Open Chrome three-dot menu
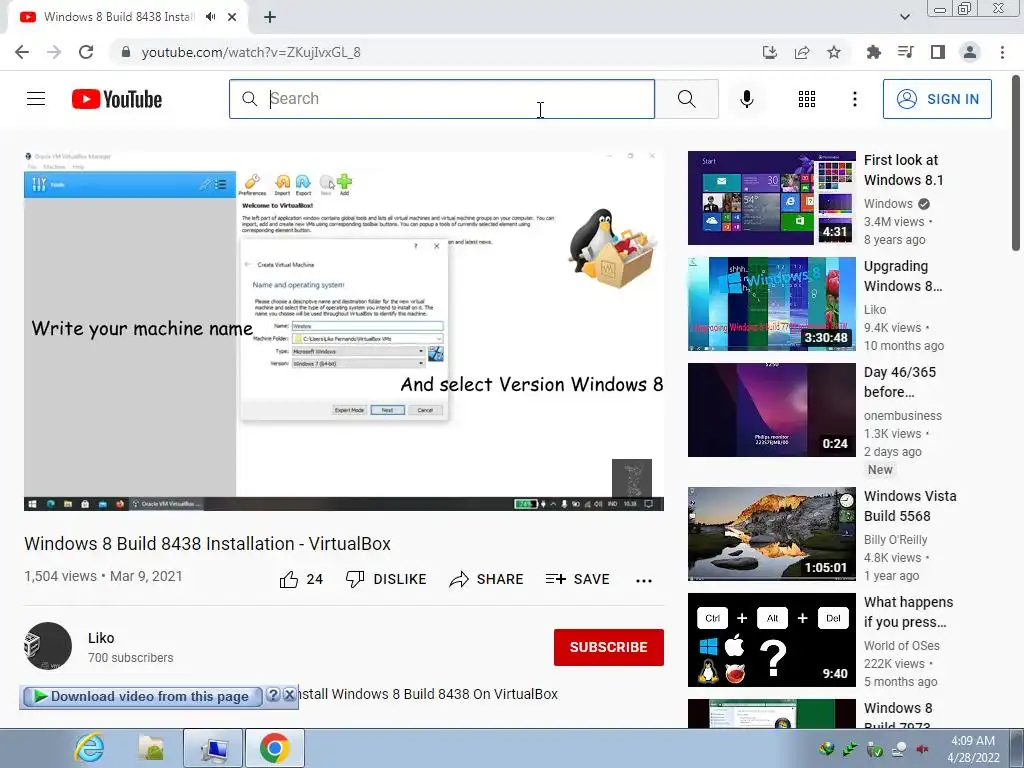The width and height of the screenshot is (1024, 768). 1002,52
